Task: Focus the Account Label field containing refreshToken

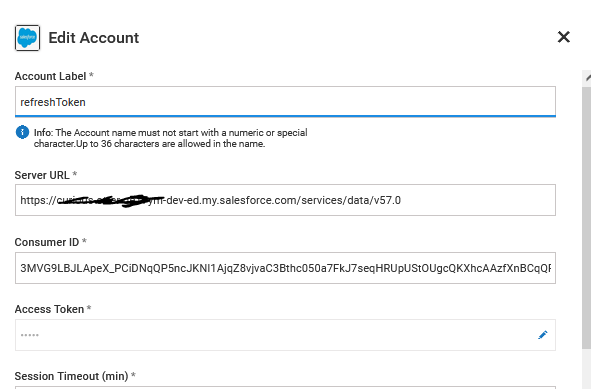Action: pos(285,101)
